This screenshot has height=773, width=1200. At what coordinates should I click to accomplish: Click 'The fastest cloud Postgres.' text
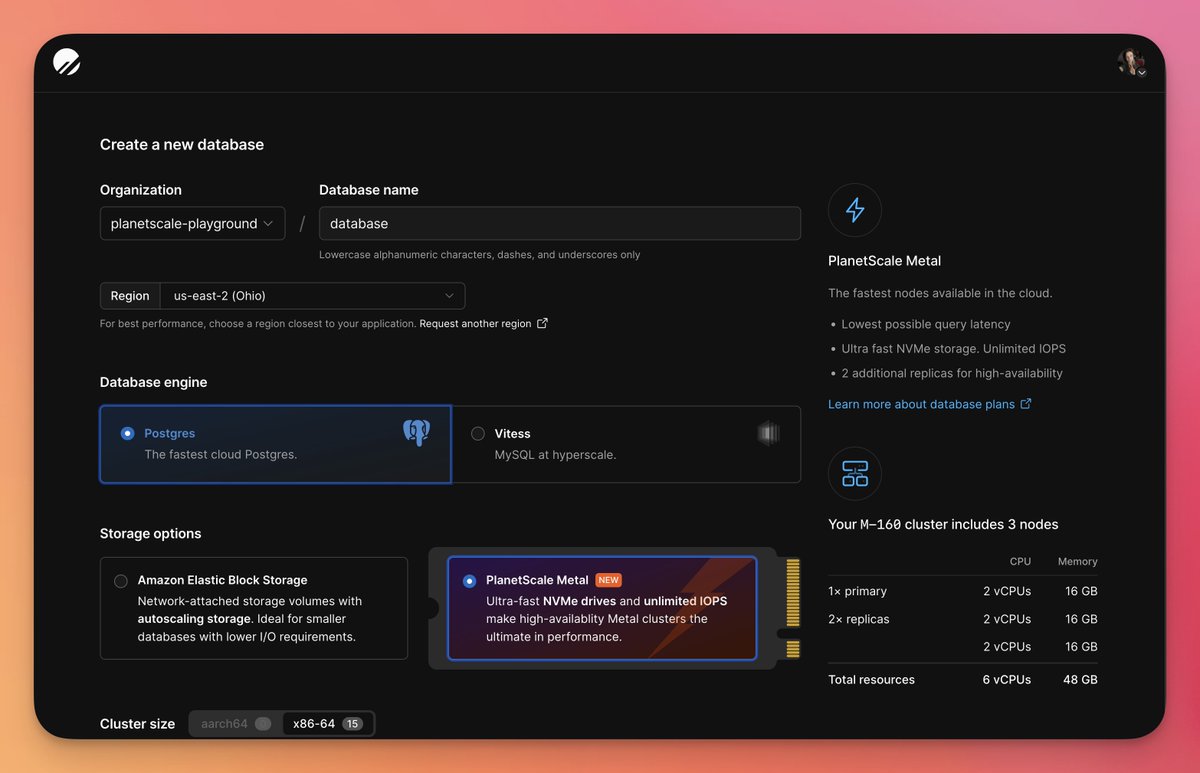click(221, 454)
